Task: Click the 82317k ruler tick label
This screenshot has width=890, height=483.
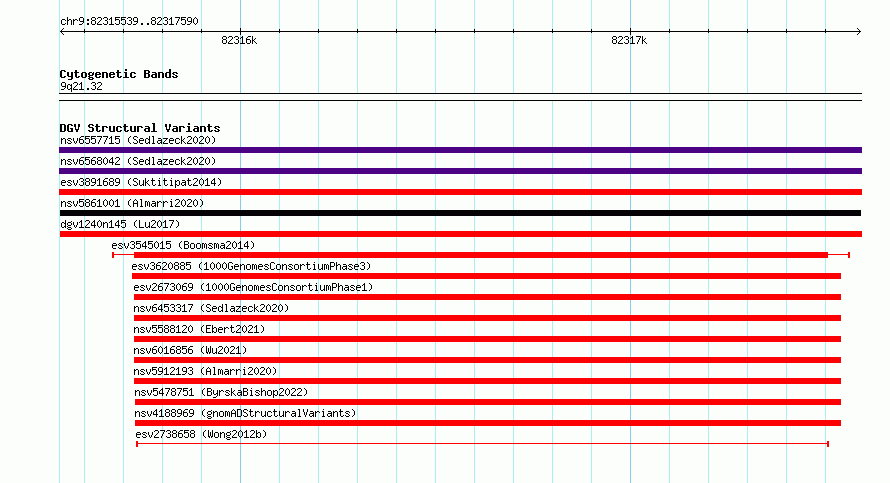Action: 629,40
